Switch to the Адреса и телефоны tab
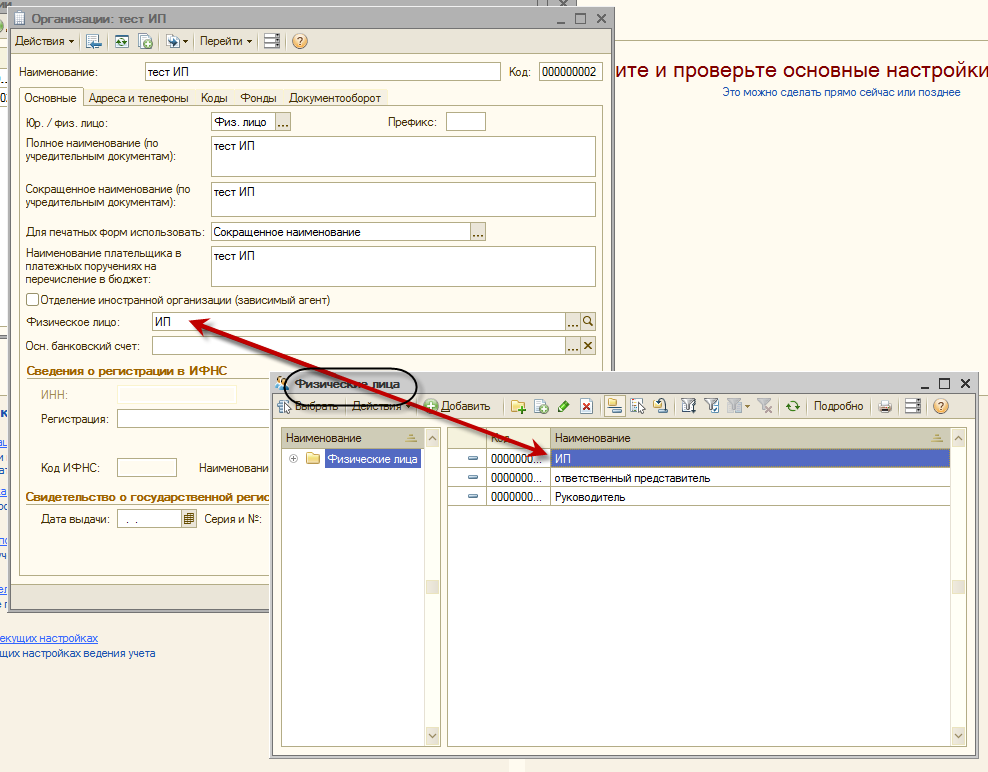This screenshot has height=772, width=988. click(138, 98)
